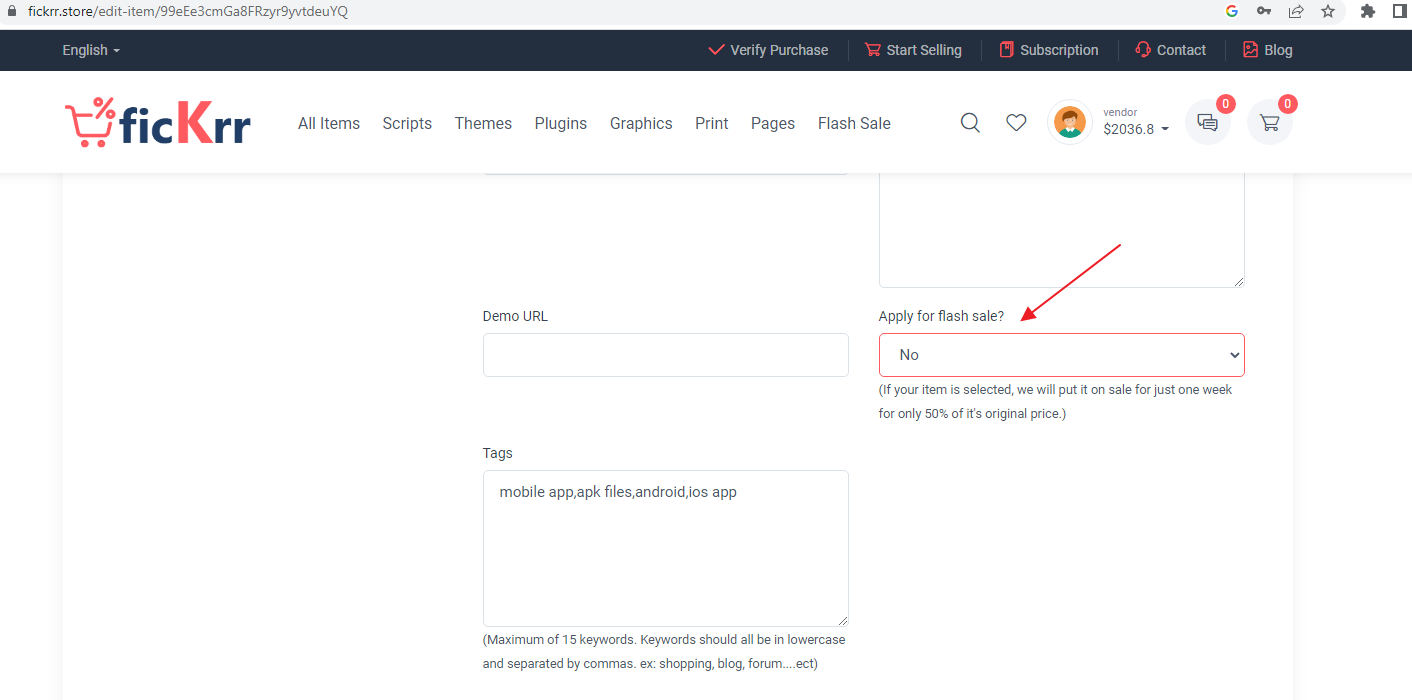Click the flash sale one week hint text
This screenshot has width=1412, height=700.
(1056, 401)
